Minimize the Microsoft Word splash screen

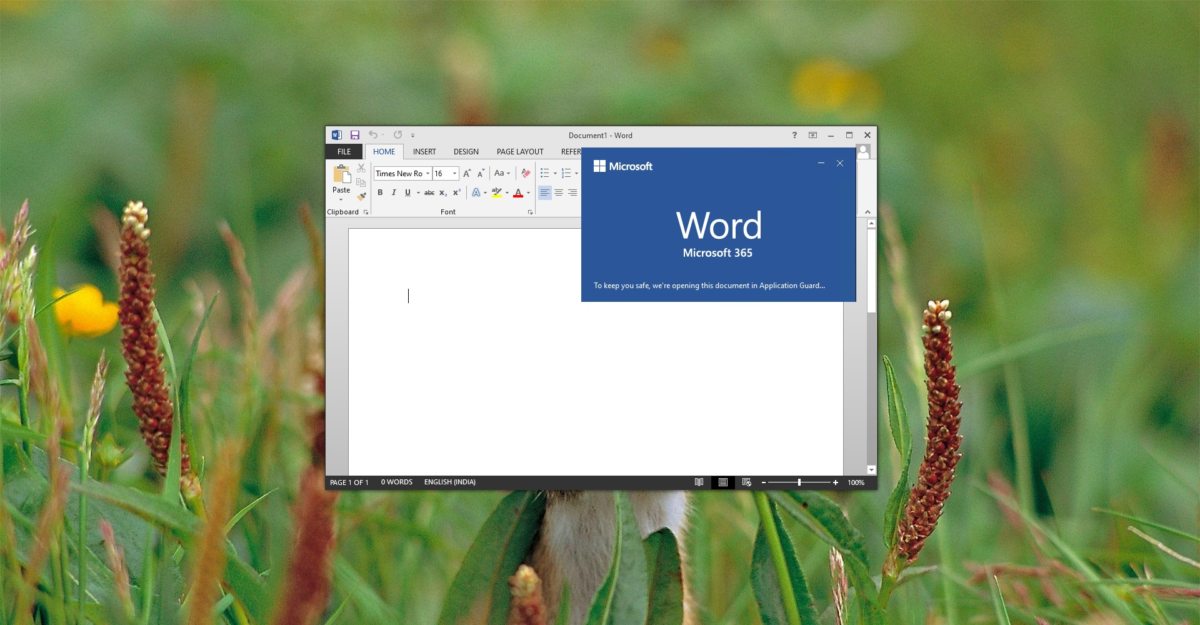click(x=821, y=163)
